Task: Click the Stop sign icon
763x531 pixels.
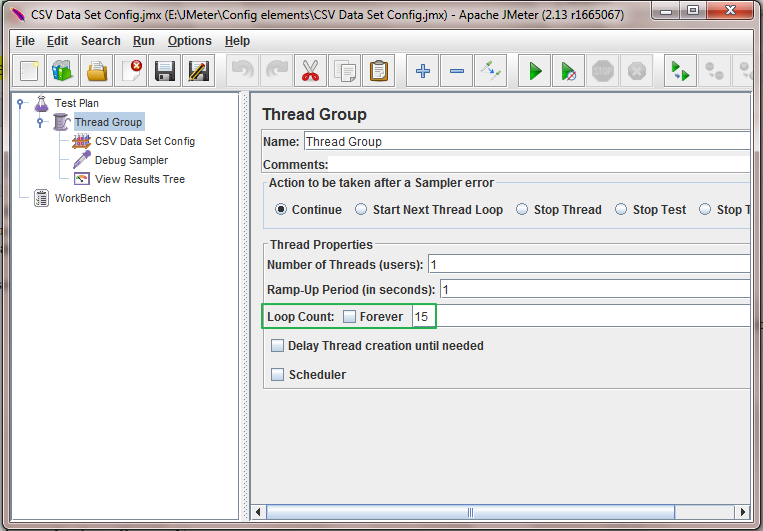Action: tap(602, 71)
